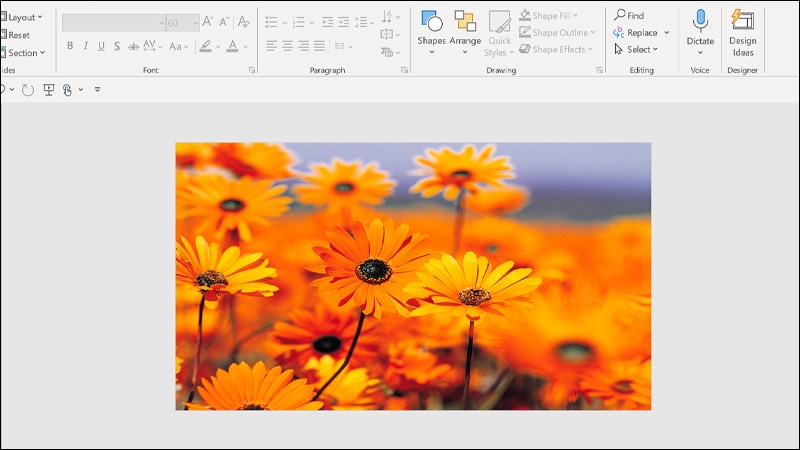Click the Redo/Repeat icon
The image size is (800, 450).
coord(28,90)
